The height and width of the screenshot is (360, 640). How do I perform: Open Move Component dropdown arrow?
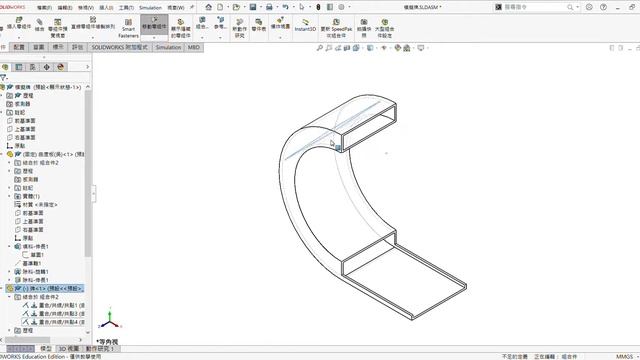[154, 38]
